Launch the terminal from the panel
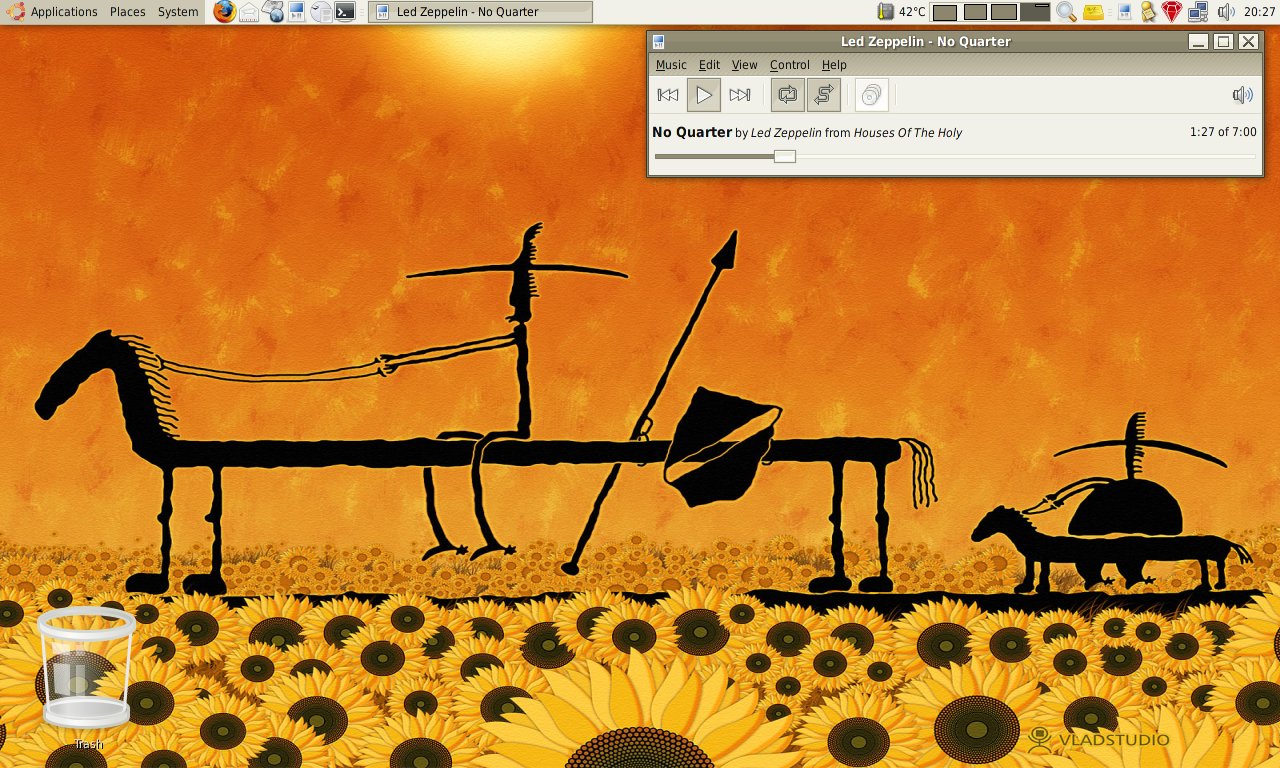Viewport: 1280px width, 768px height. point(345,12)
